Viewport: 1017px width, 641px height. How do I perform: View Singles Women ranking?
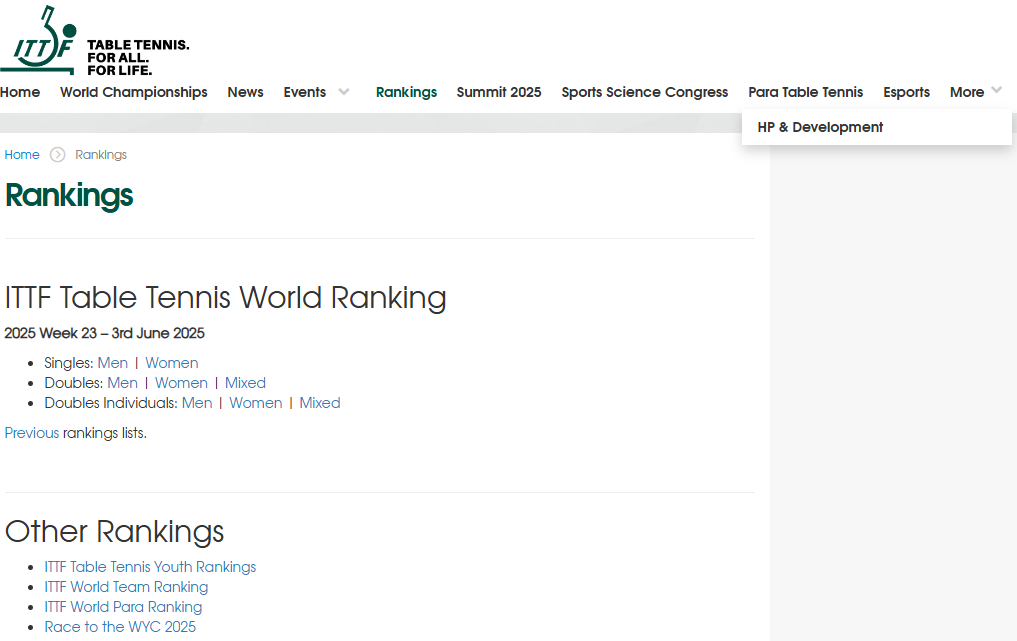(x=172, y=363)
